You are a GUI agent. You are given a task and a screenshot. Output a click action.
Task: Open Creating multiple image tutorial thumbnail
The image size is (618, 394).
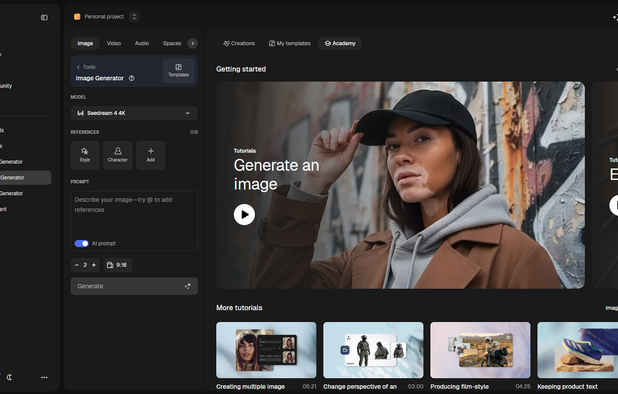coord(266,350)
